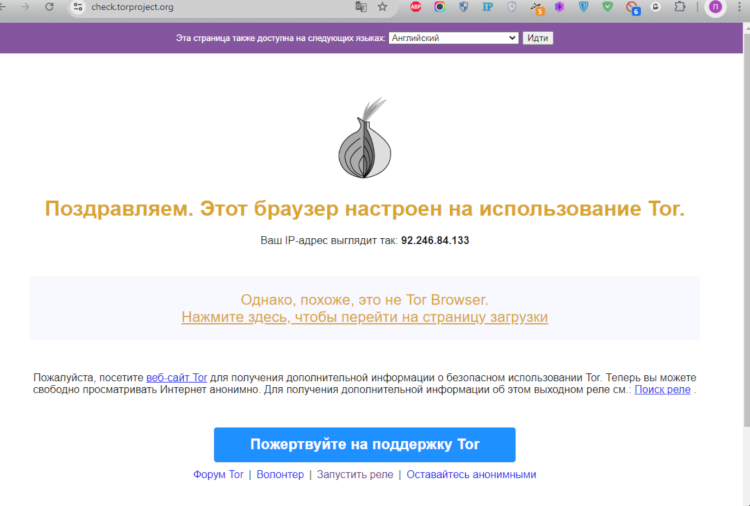Open the Chrome three-dot menu

[x=740, y=7]
